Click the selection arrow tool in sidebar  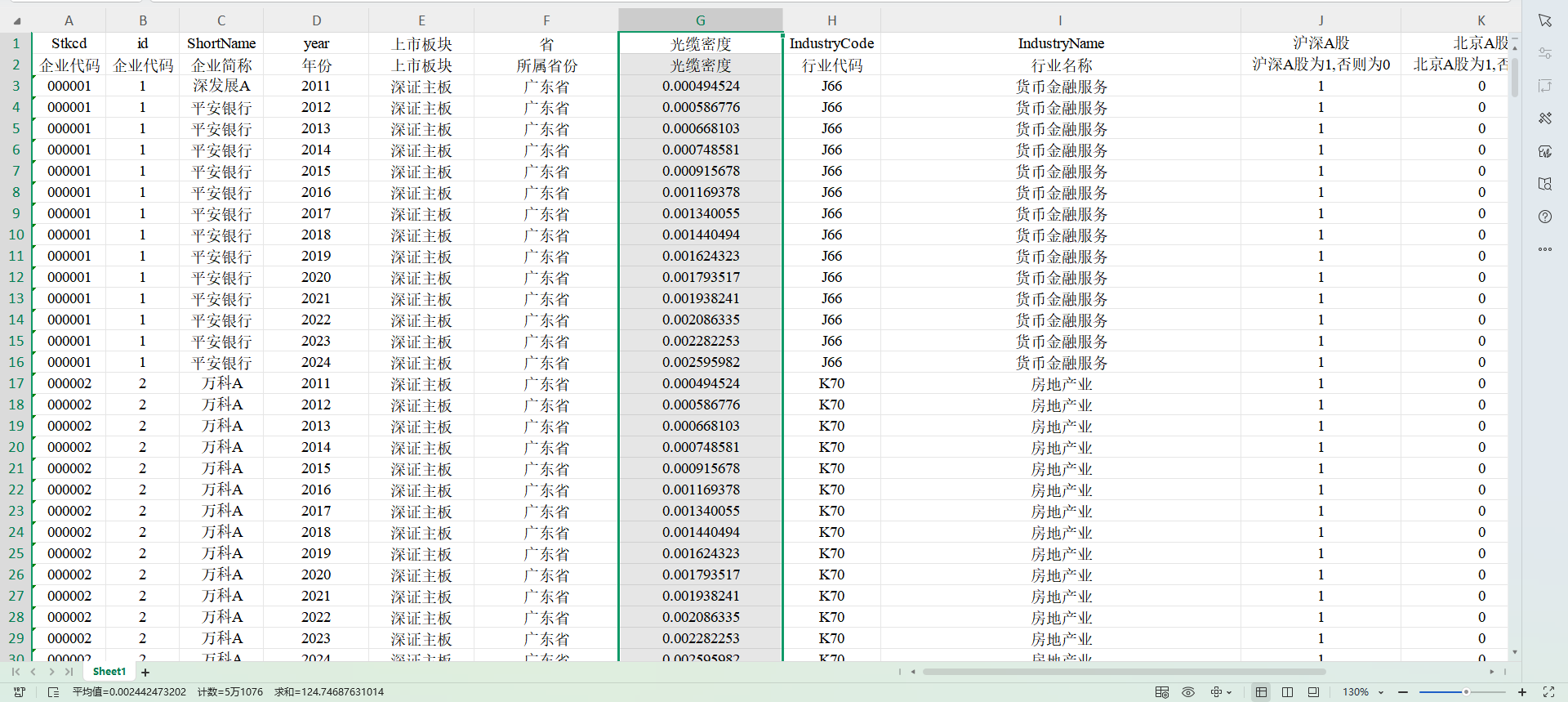coord(1544,20)
